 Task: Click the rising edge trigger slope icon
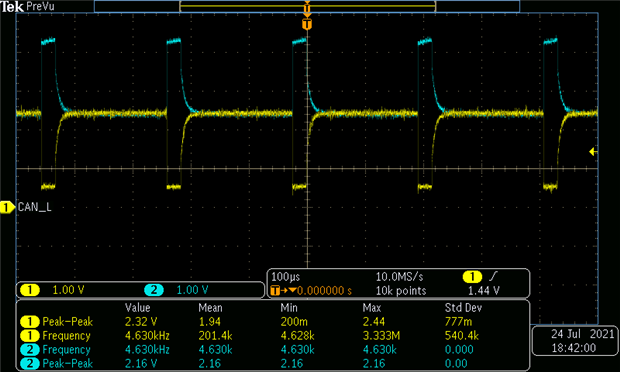click(493, 276)
